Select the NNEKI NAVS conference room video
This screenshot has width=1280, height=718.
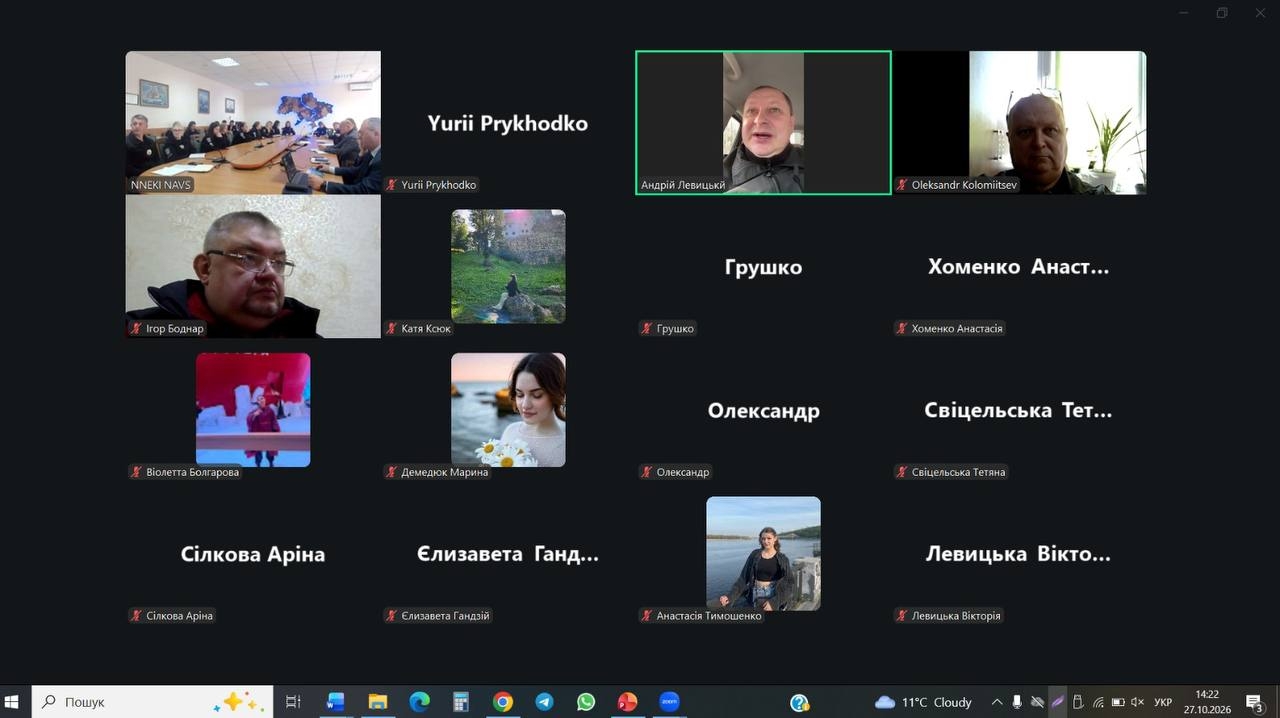pos(253,122)
